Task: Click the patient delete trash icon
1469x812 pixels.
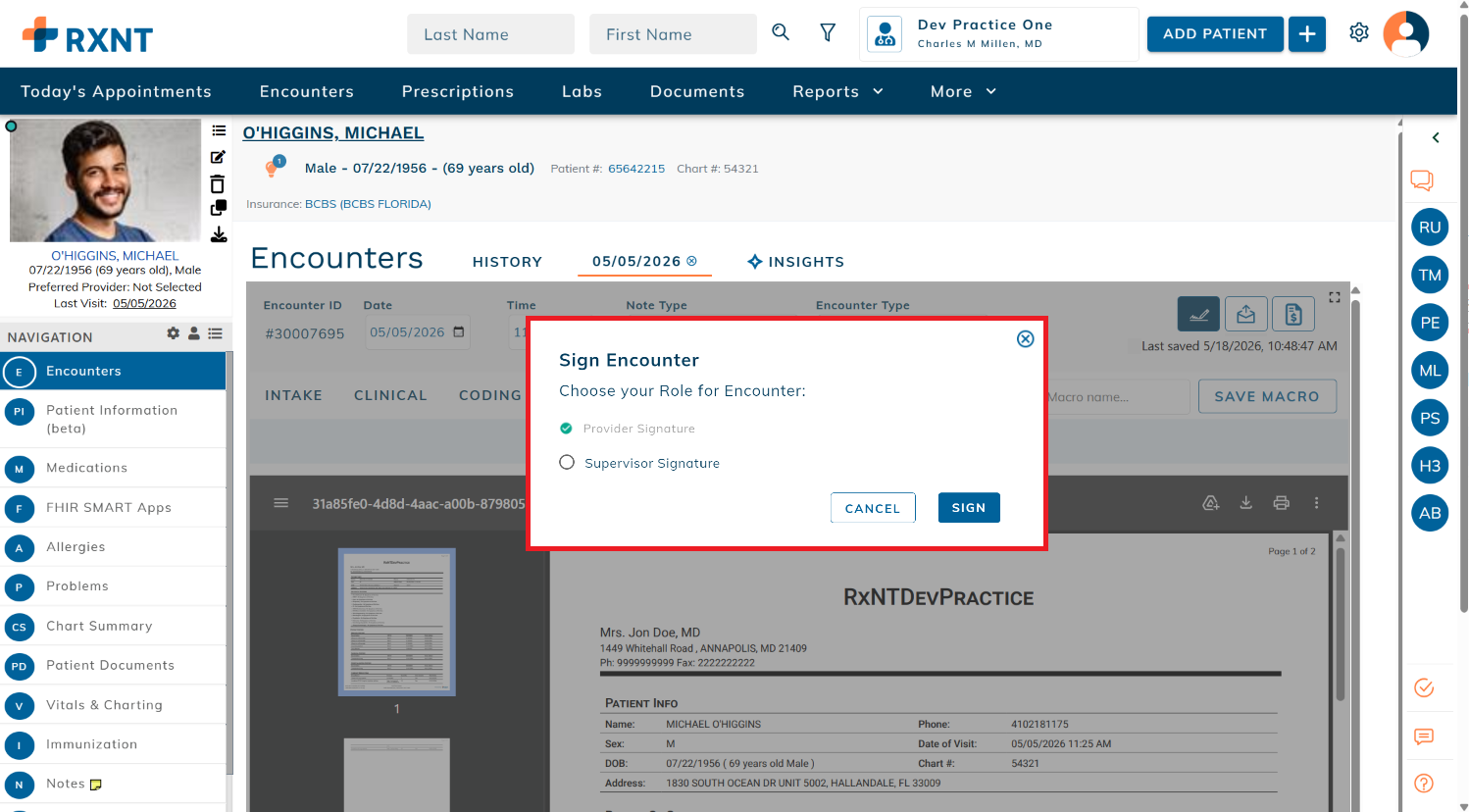Action: click(x=218, y=183)
